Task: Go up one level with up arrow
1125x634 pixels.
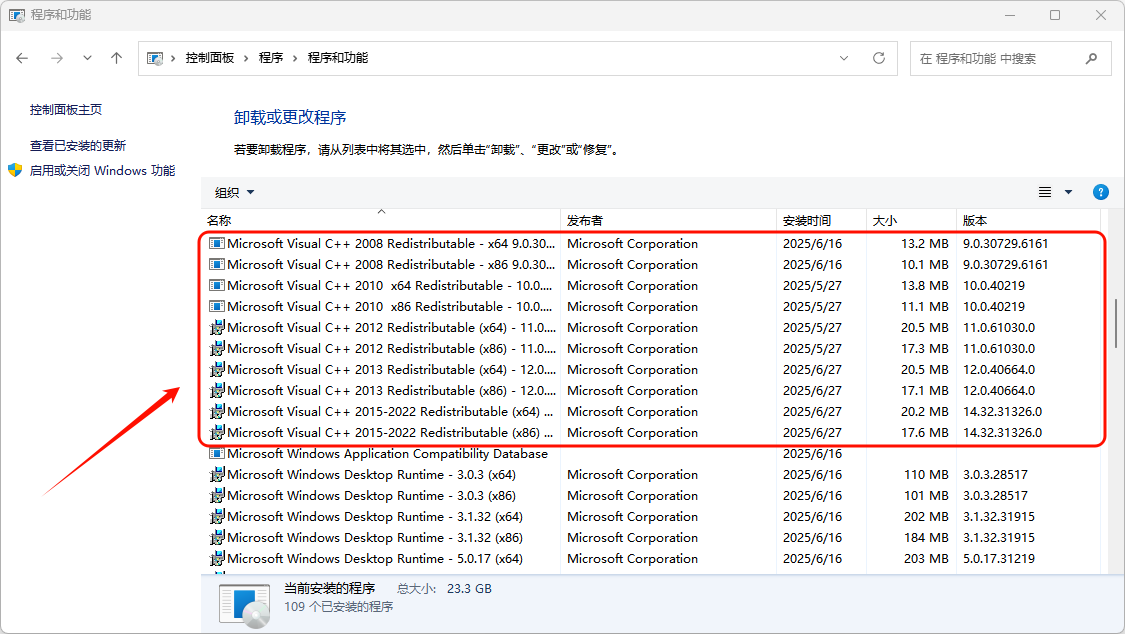Action: click(116, 58)
